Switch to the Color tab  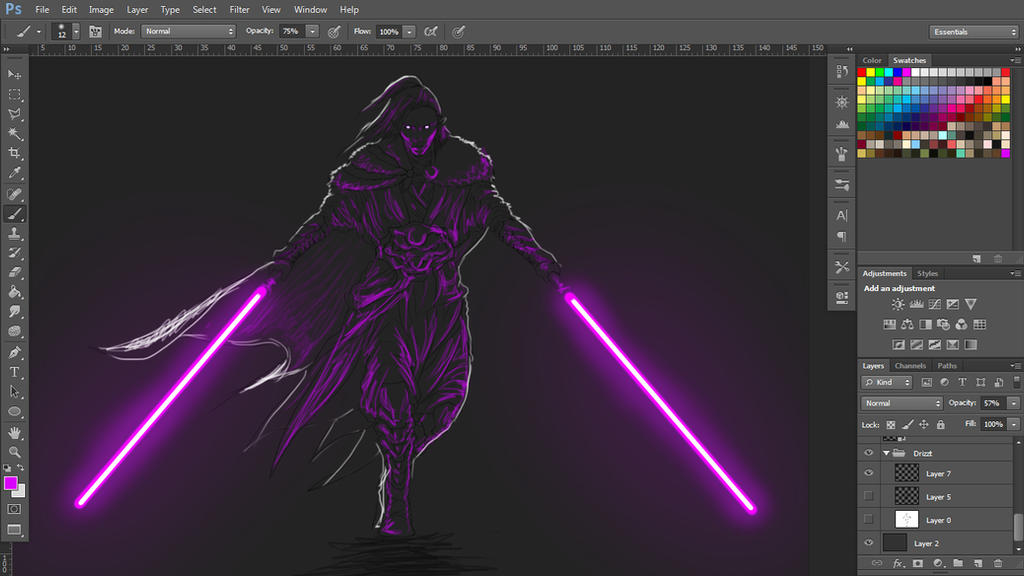tap(872, 60)
